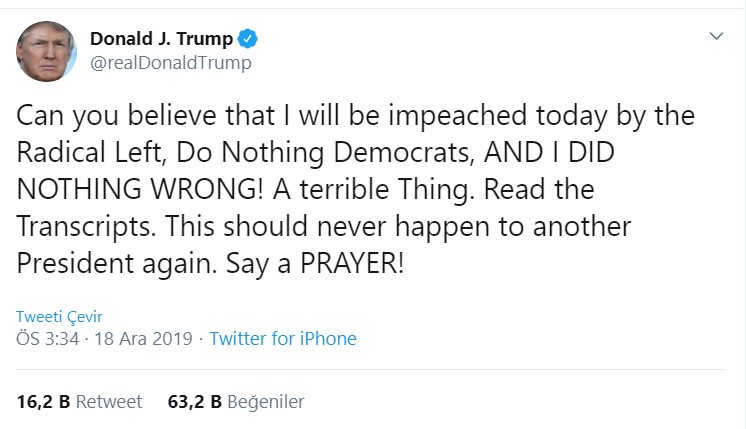The width and height of the screenshot is (746, 429).
Task: Click the Retweet label
Action: (109, 402)
